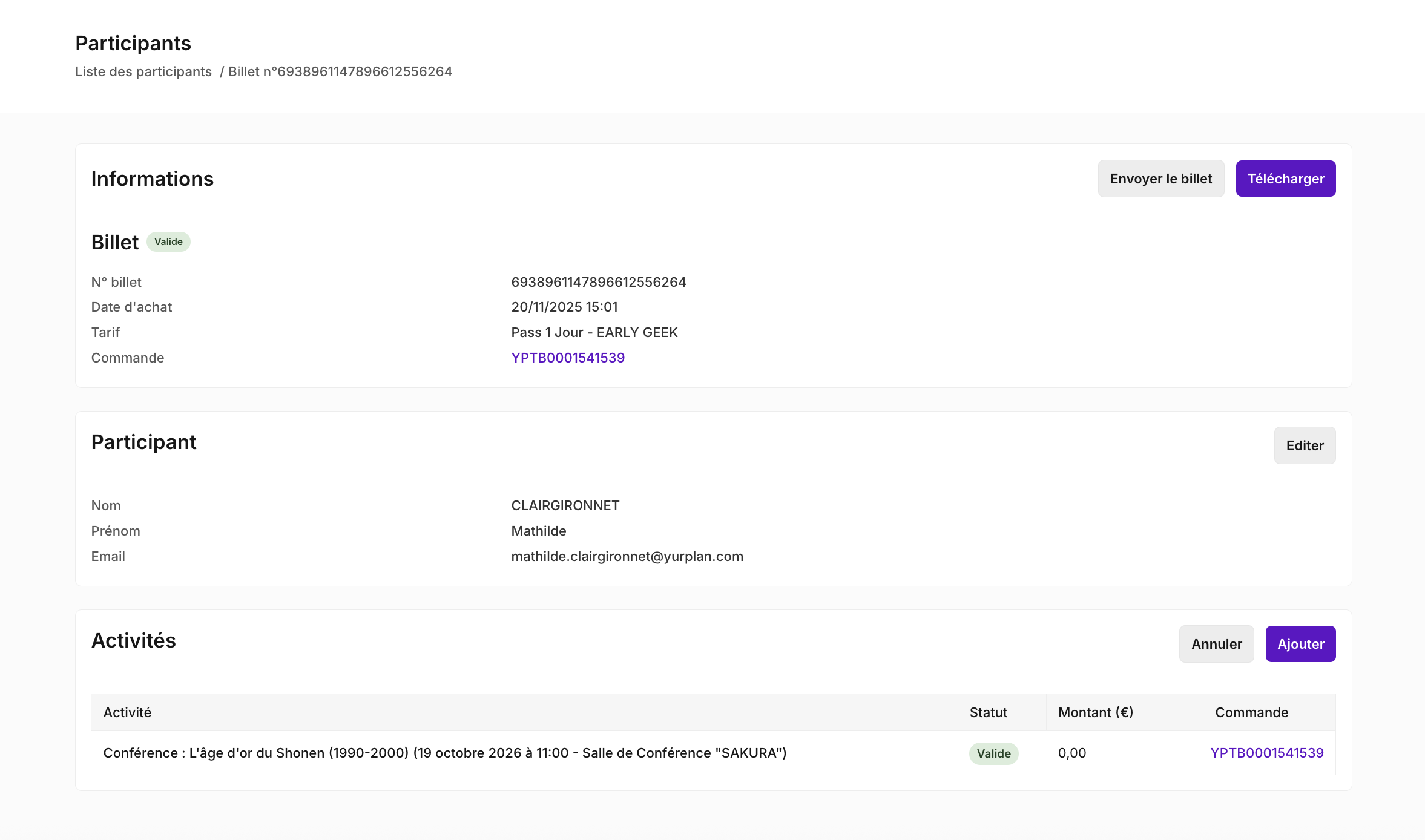Screen dimensions: 1425x840
Task: Click the ticket number value
Action: [x=598, y=282]
